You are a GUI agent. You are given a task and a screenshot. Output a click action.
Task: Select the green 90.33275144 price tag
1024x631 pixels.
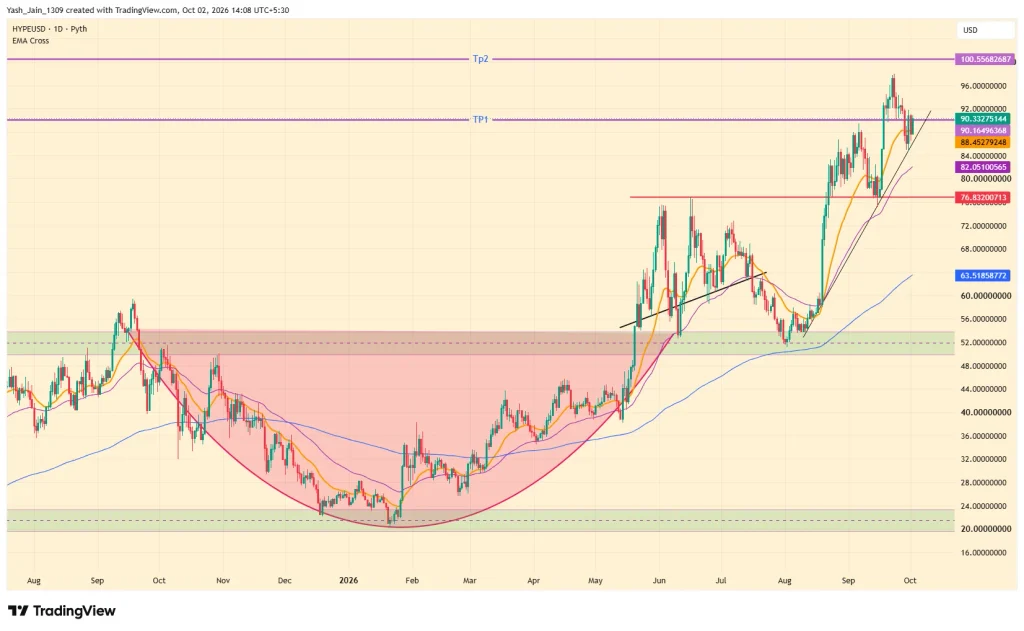point(983,119)
